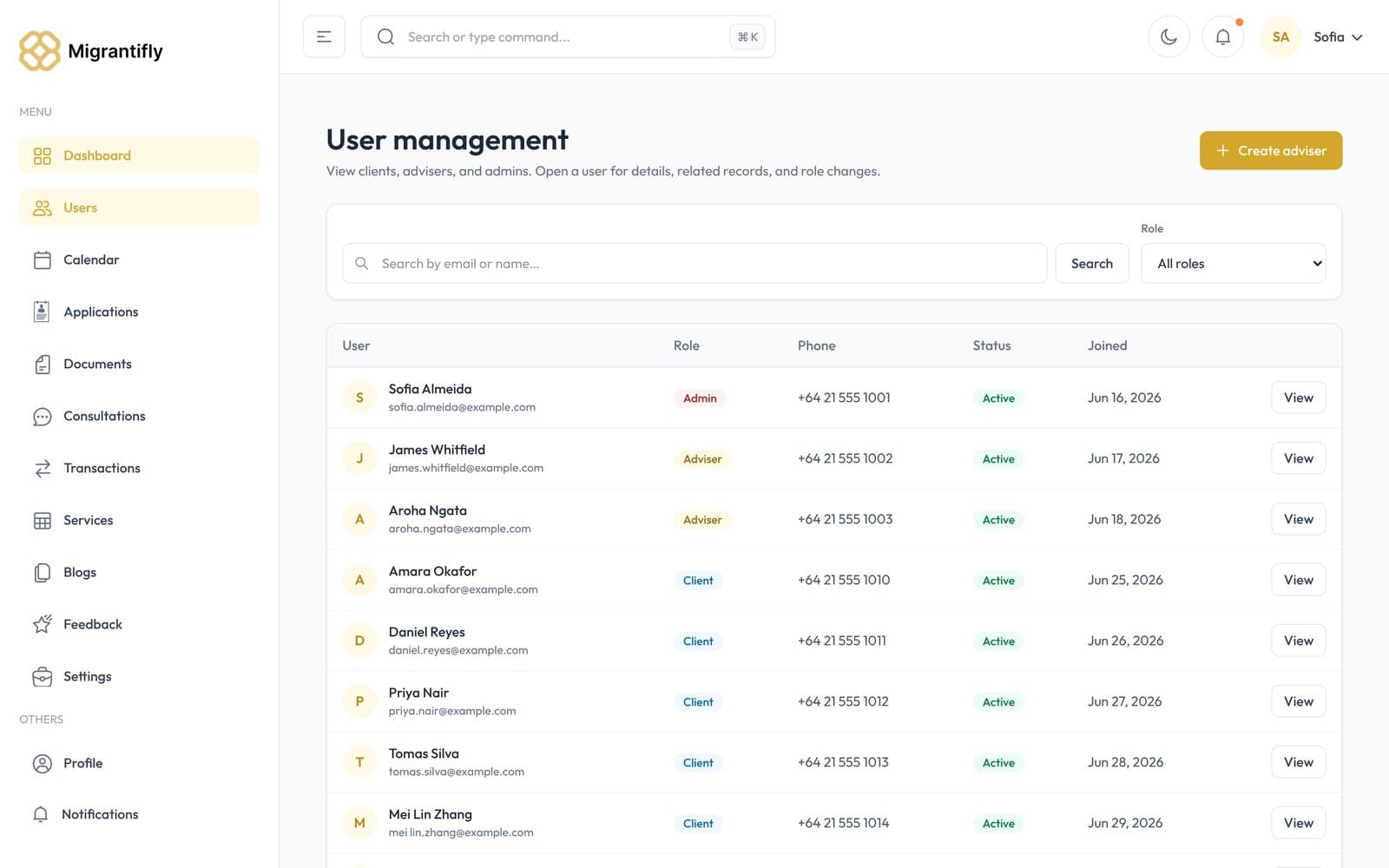Click the sidebar Notifications bell icon
Screen dimensions: 1389x868
[x=41, y=814]
